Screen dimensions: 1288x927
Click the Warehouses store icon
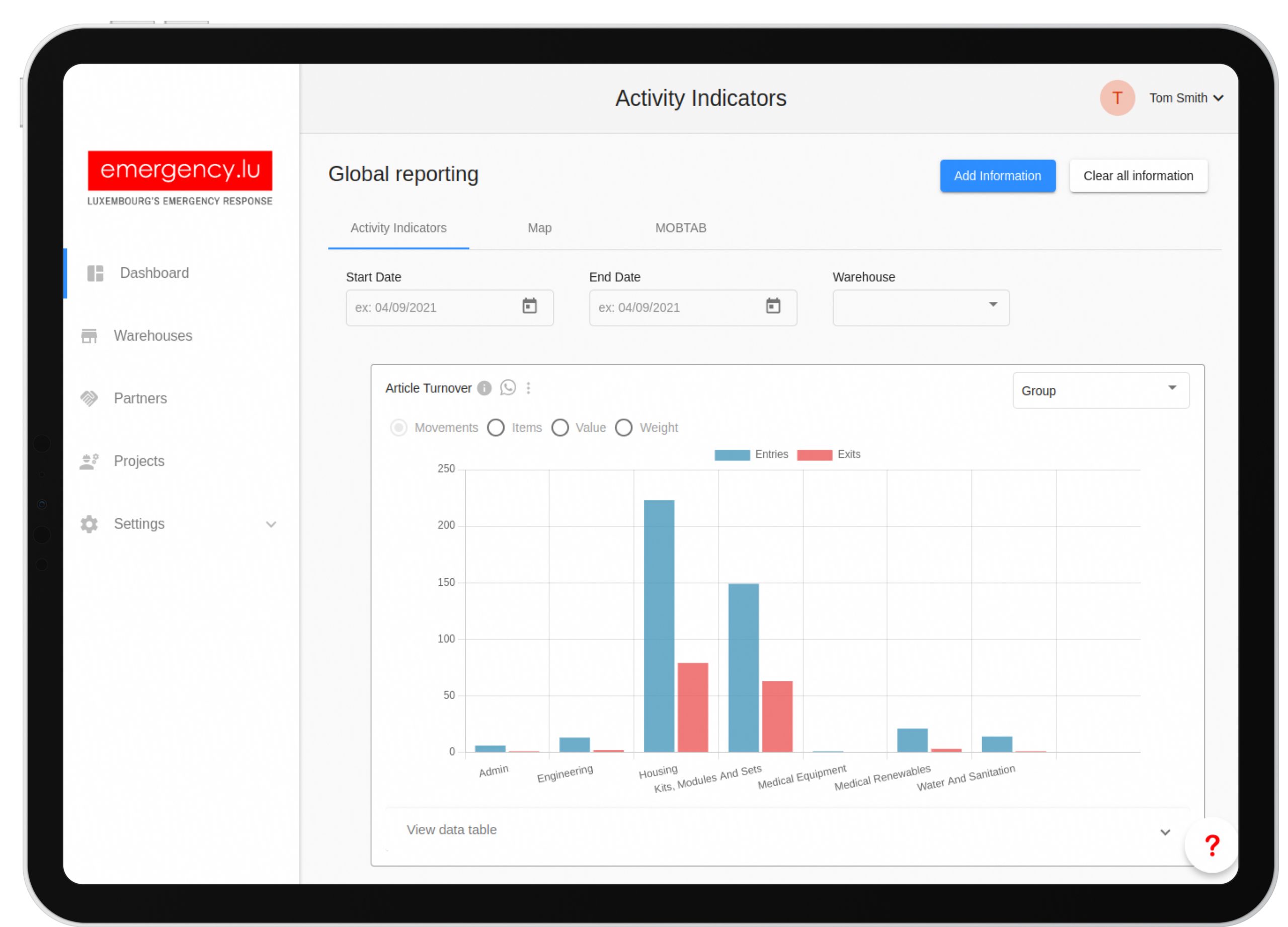coord(89,336)
